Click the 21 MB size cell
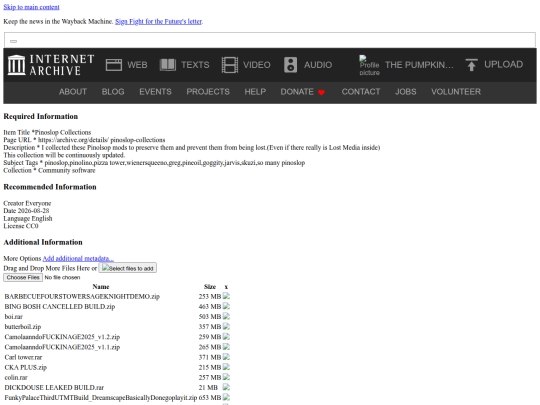The height and width of the screenshot is (405, 540). 208,387
